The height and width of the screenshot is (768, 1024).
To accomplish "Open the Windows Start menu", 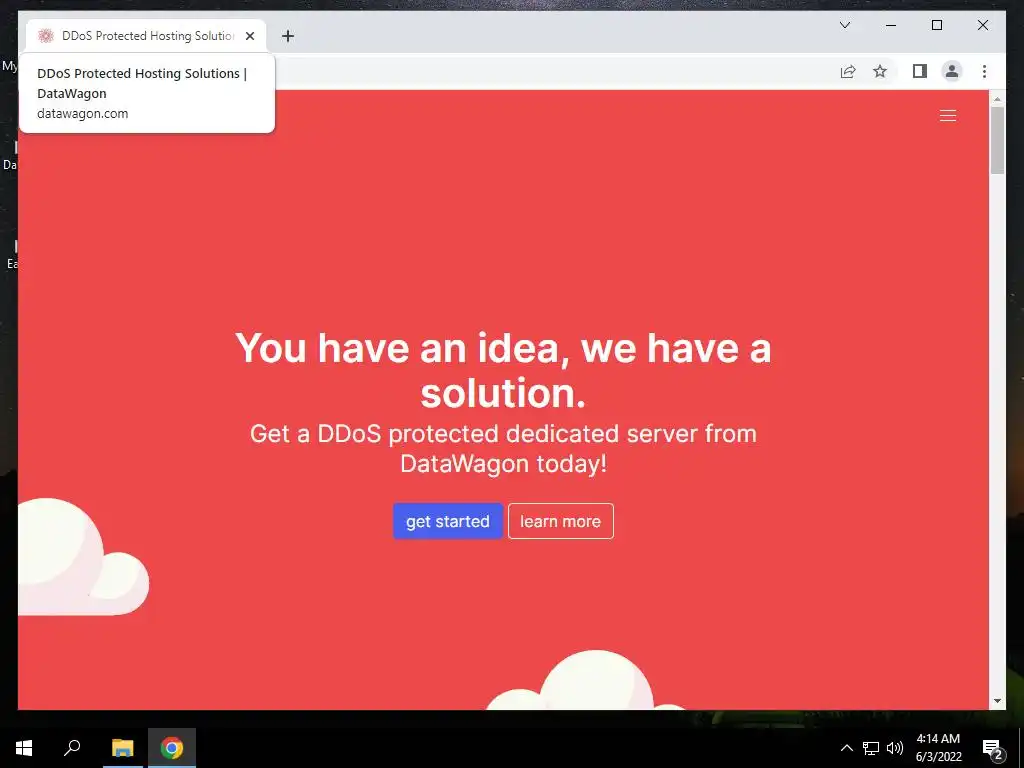I will [24, 748].
